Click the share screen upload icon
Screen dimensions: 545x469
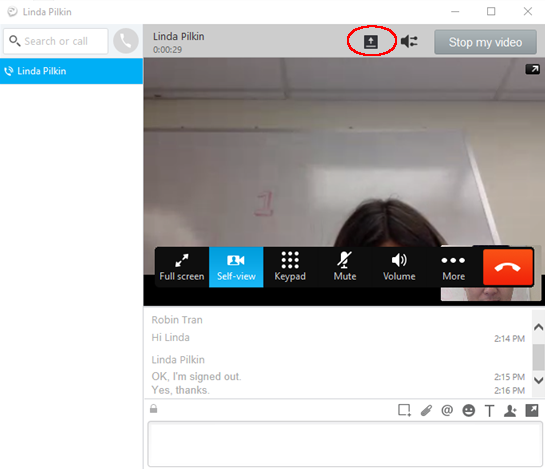(371, 42)
